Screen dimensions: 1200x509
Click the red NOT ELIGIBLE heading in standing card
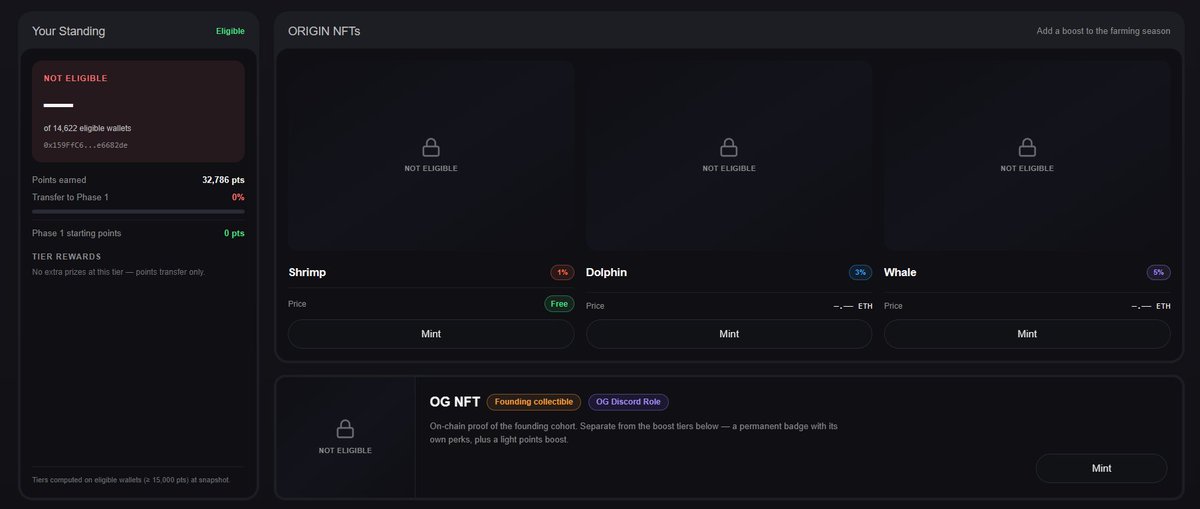click(x=75, y=78)
